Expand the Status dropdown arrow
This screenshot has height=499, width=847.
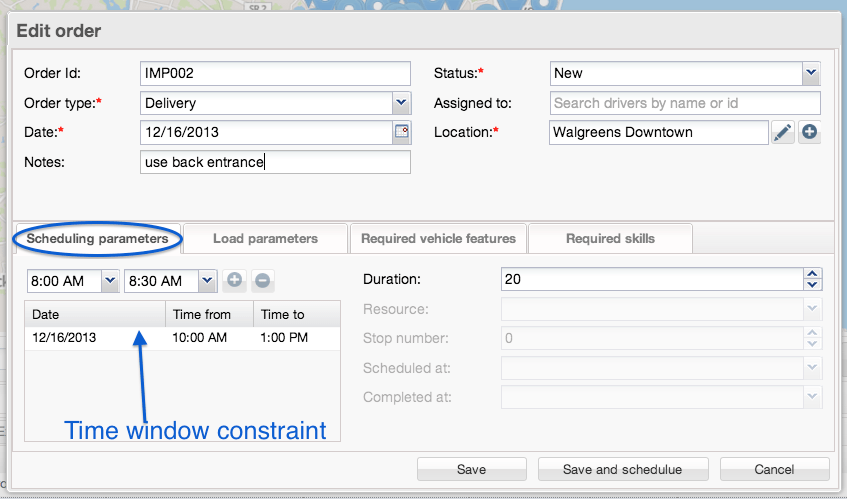(811, 73)
